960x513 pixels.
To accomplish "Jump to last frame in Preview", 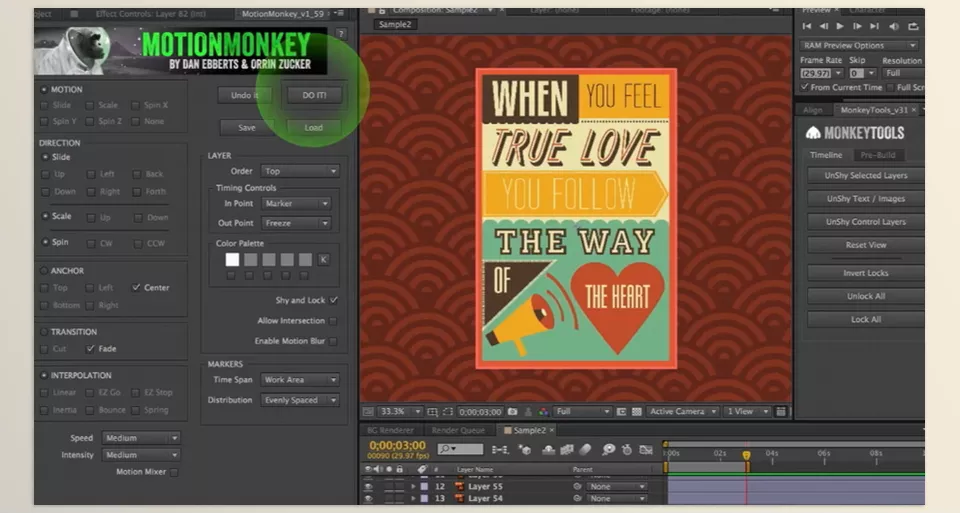I will click(874, 26).
